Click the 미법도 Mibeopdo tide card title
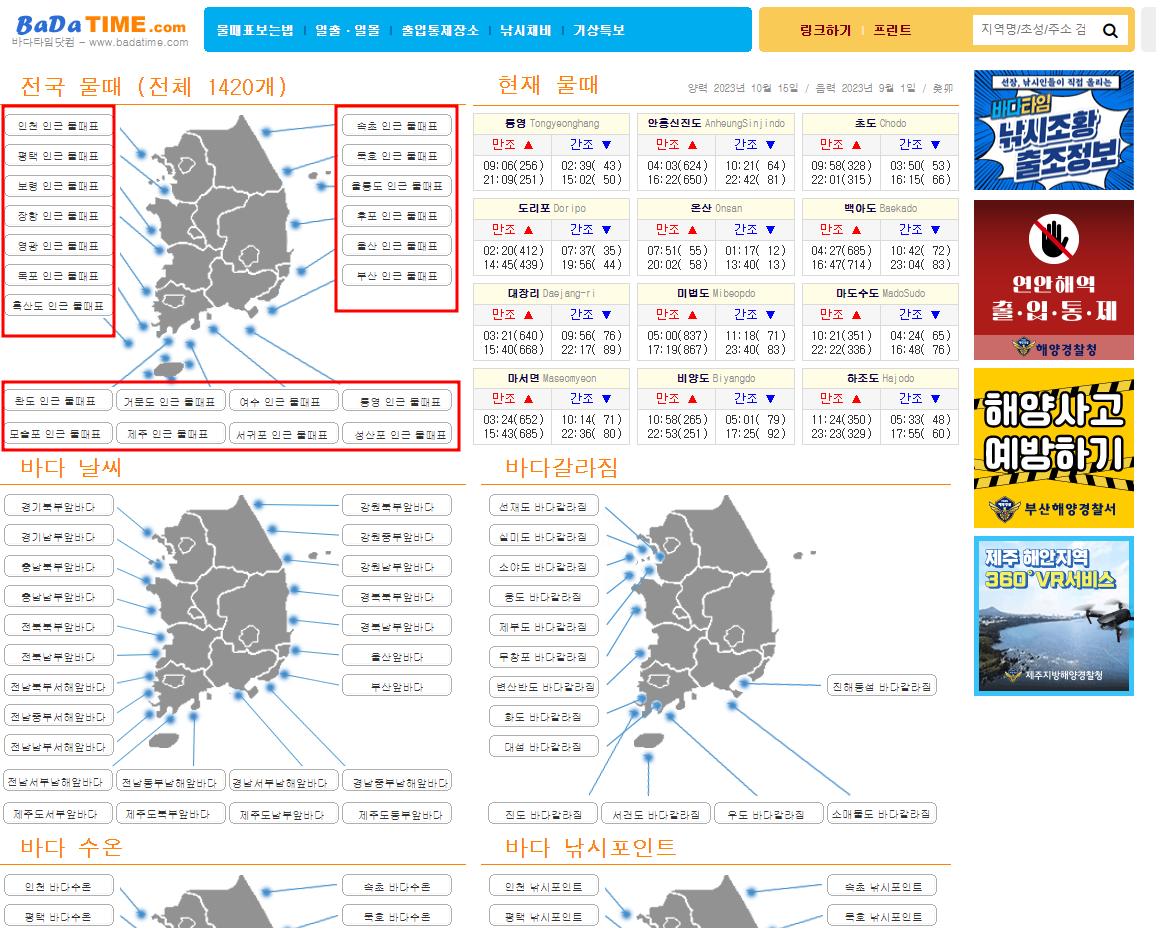1156x928 pixels. coord(716,293)
